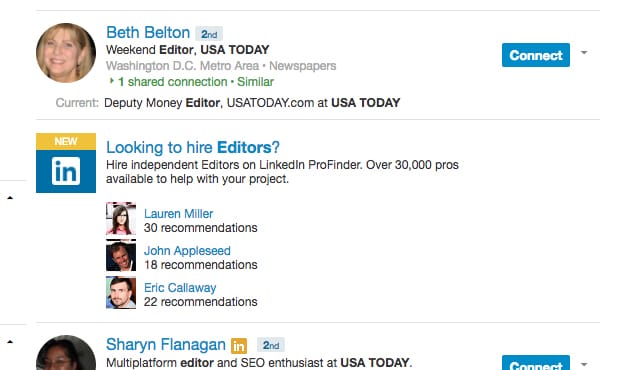
Task: Open Sharyn Flanagan's profile photo
Action: pyautogui.click(x=66, y=353)
